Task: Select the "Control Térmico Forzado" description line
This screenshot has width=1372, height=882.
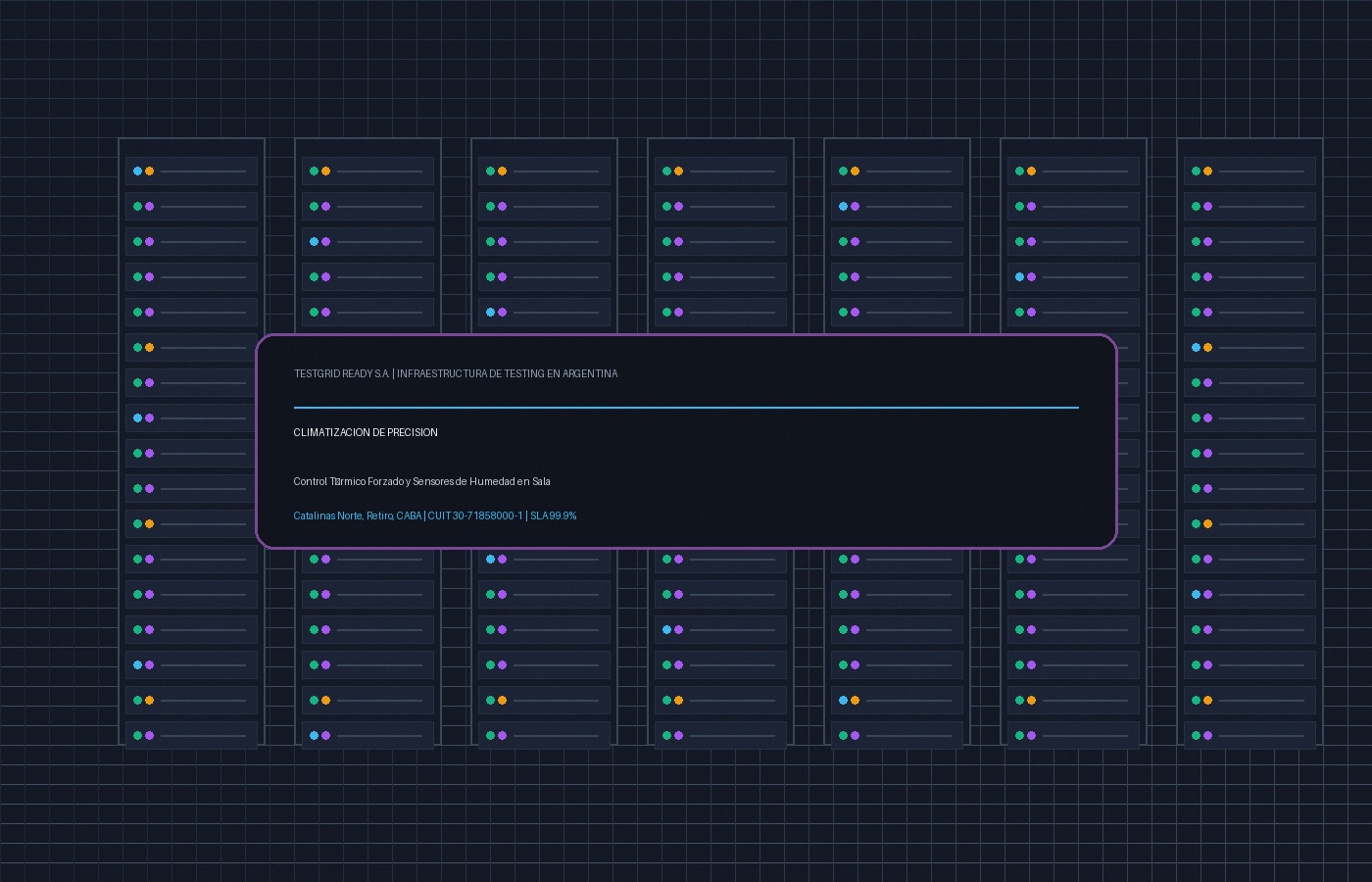Action: coord(422,481)
